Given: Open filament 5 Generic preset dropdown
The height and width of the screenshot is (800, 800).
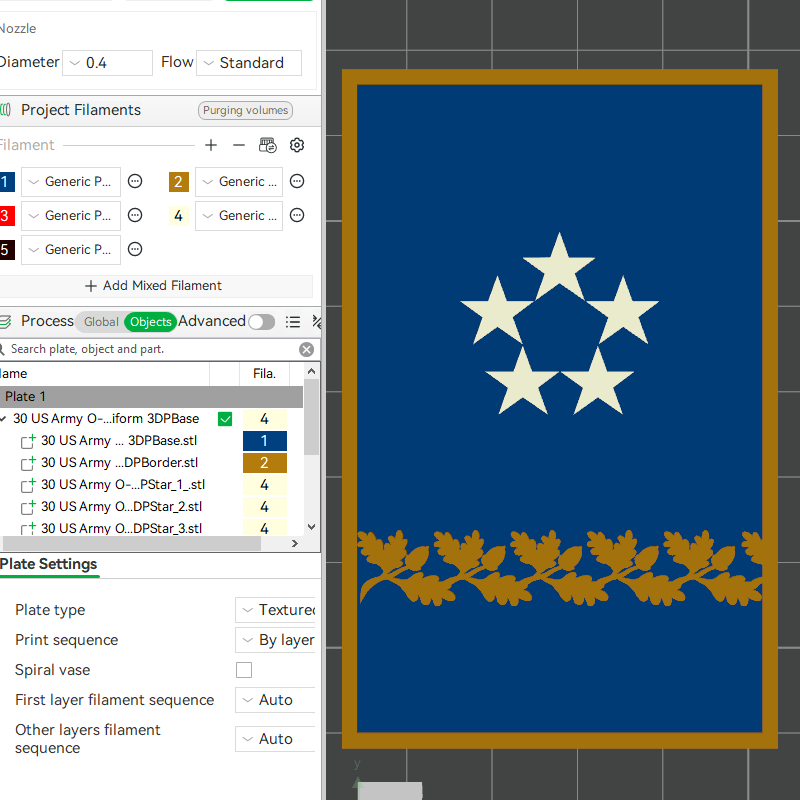Looking at the screenshot, I should point(71,250).
